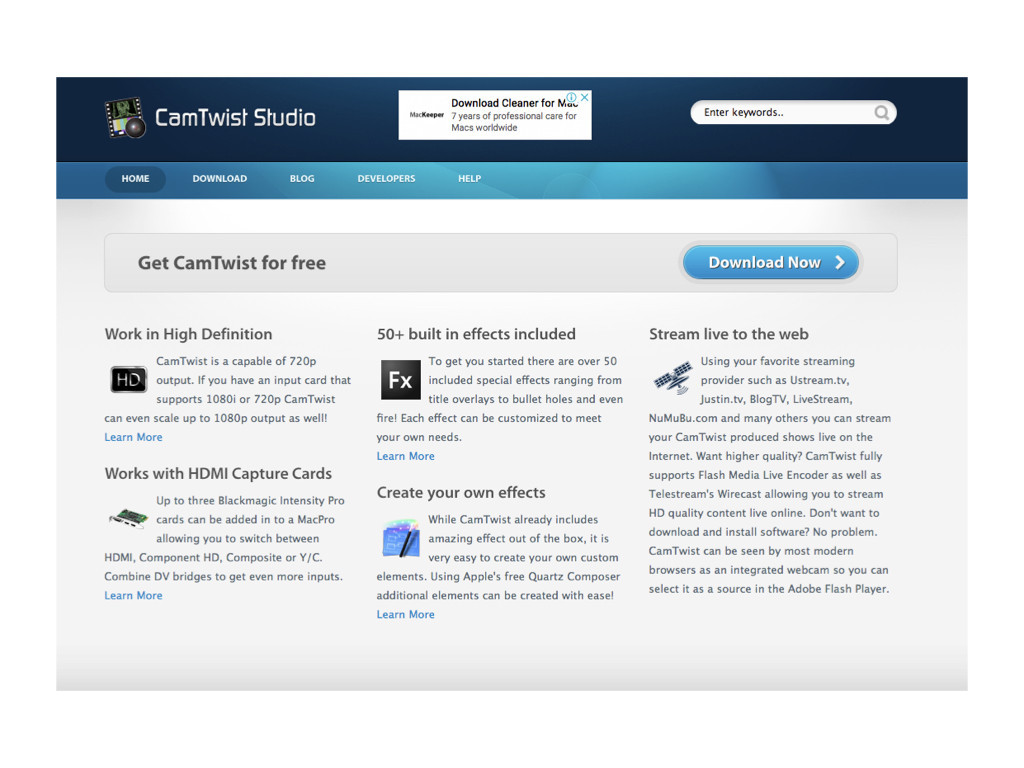Viewport: 1024px width, 768px height.
Task: Click the satellite streaming icon
Action: coord(673,378)
